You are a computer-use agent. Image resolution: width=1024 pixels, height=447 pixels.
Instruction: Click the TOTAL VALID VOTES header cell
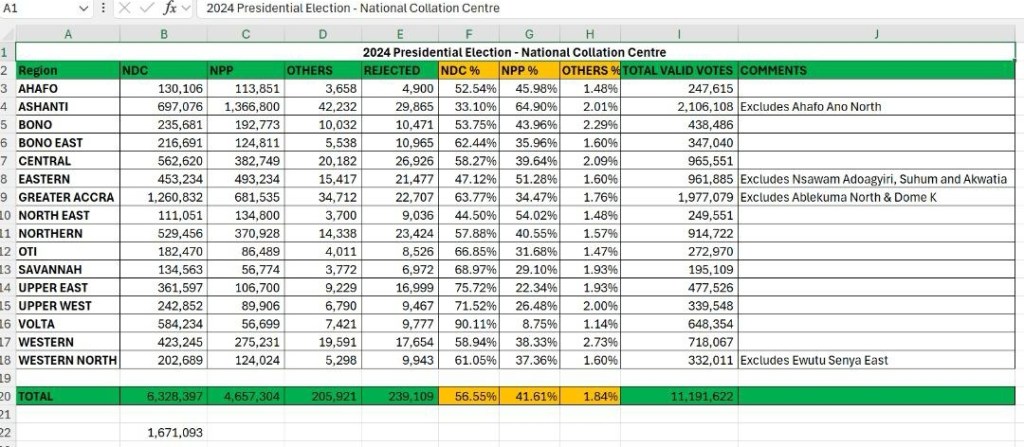coord(679,71)
